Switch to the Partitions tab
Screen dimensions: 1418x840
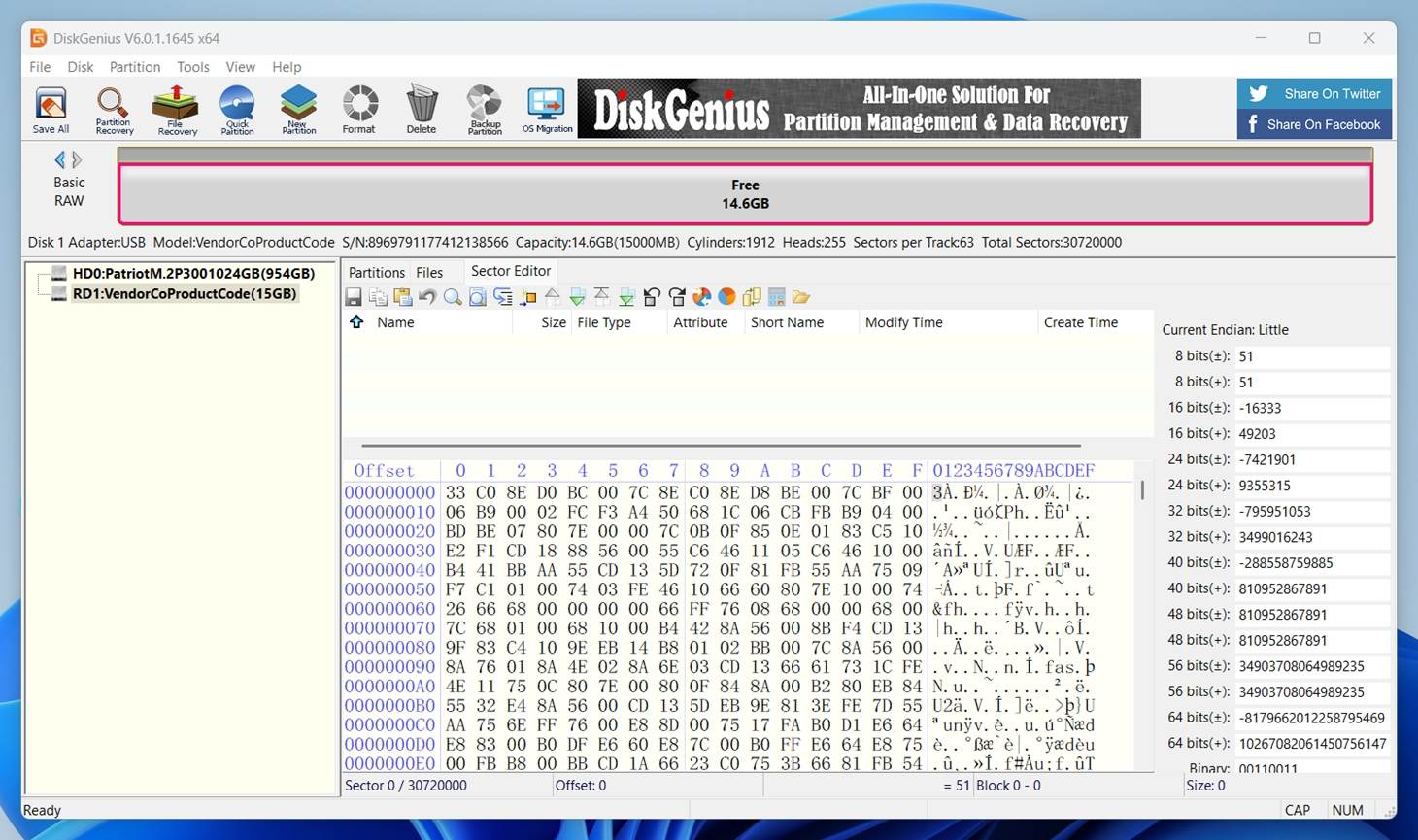(x=376, y=273)
